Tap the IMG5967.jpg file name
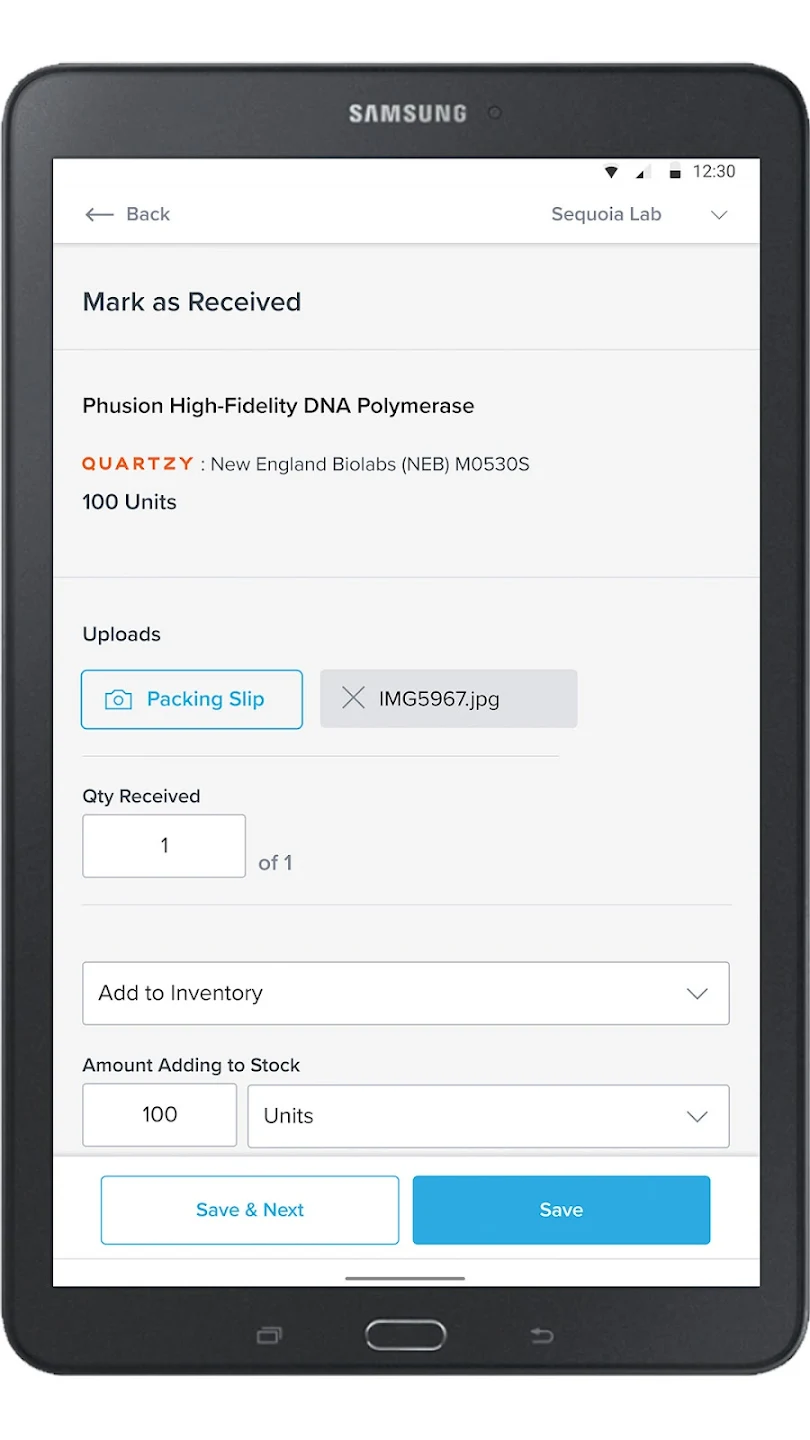810x1440 pixels. pos(439,699)
